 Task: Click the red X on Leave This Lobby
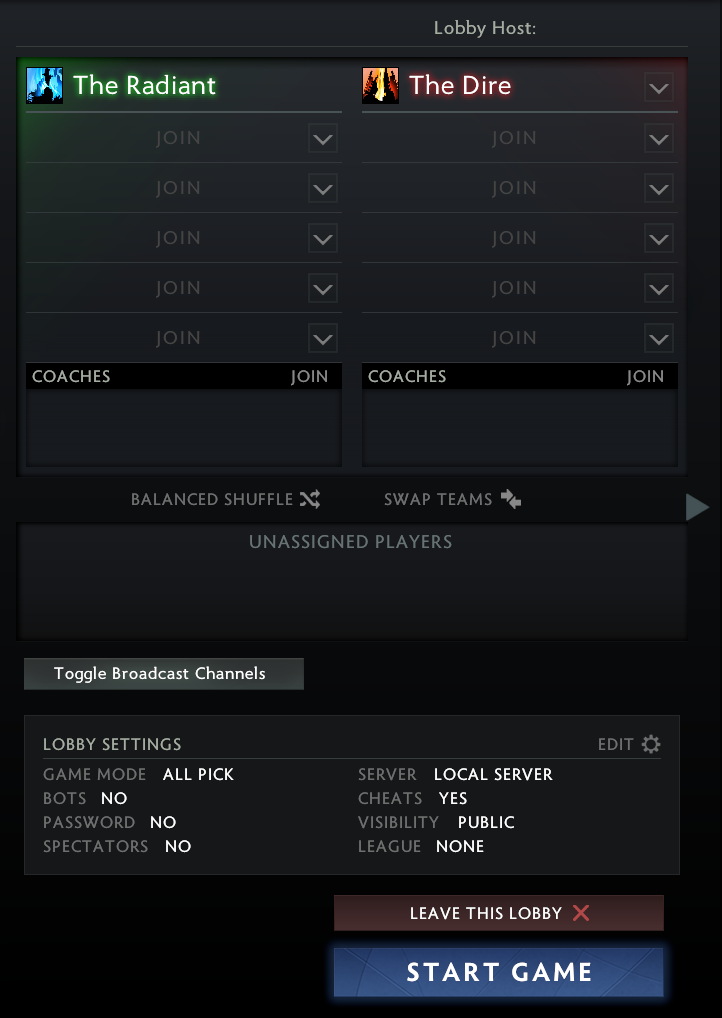(581, 913)
